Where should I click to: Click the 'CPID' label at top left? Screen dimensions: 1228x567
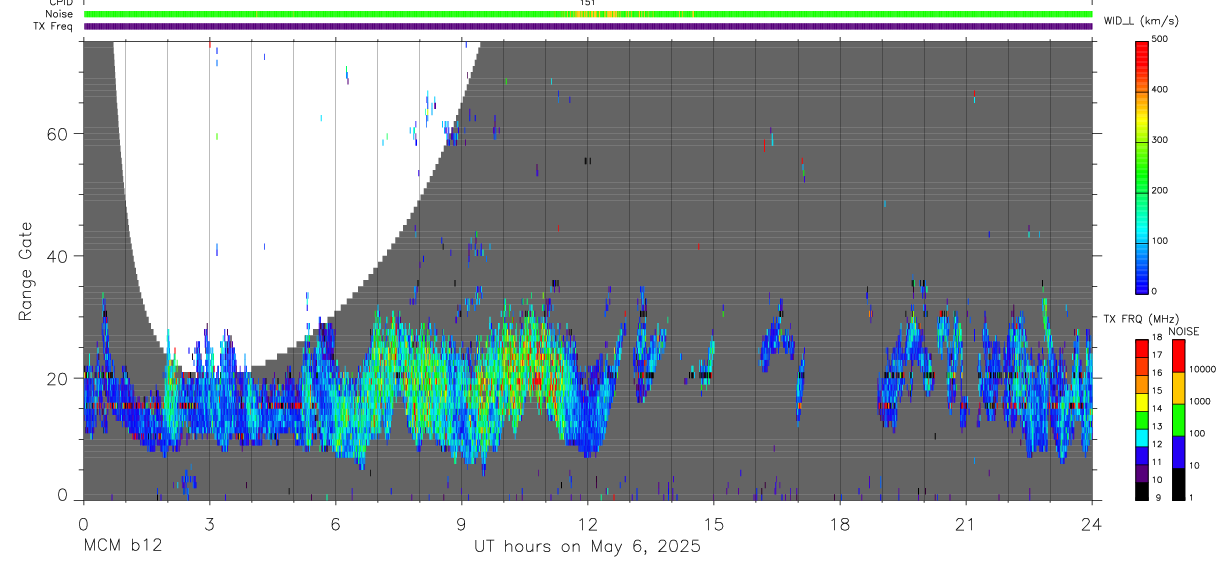click(61, 3)
